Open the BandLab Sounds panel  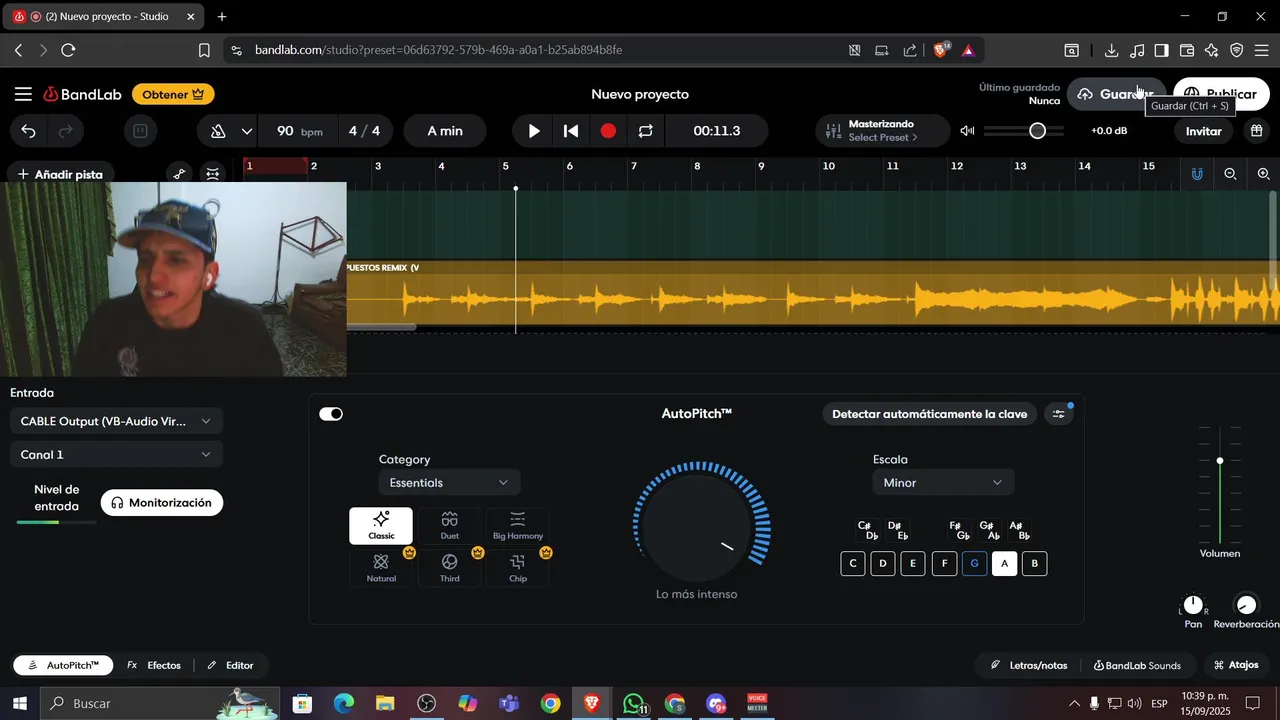click(x=1137, y=666)
